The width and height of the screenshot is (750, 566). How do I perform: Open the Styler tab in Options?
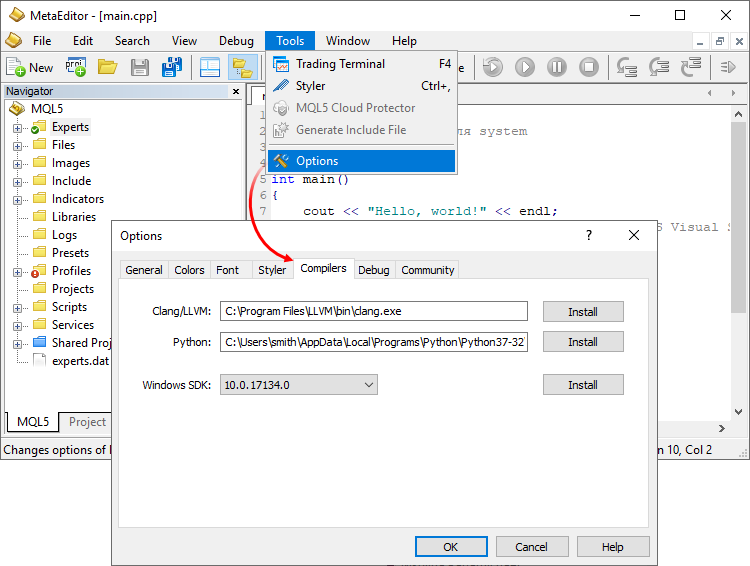pyautogui.click(x=272, y=270)
